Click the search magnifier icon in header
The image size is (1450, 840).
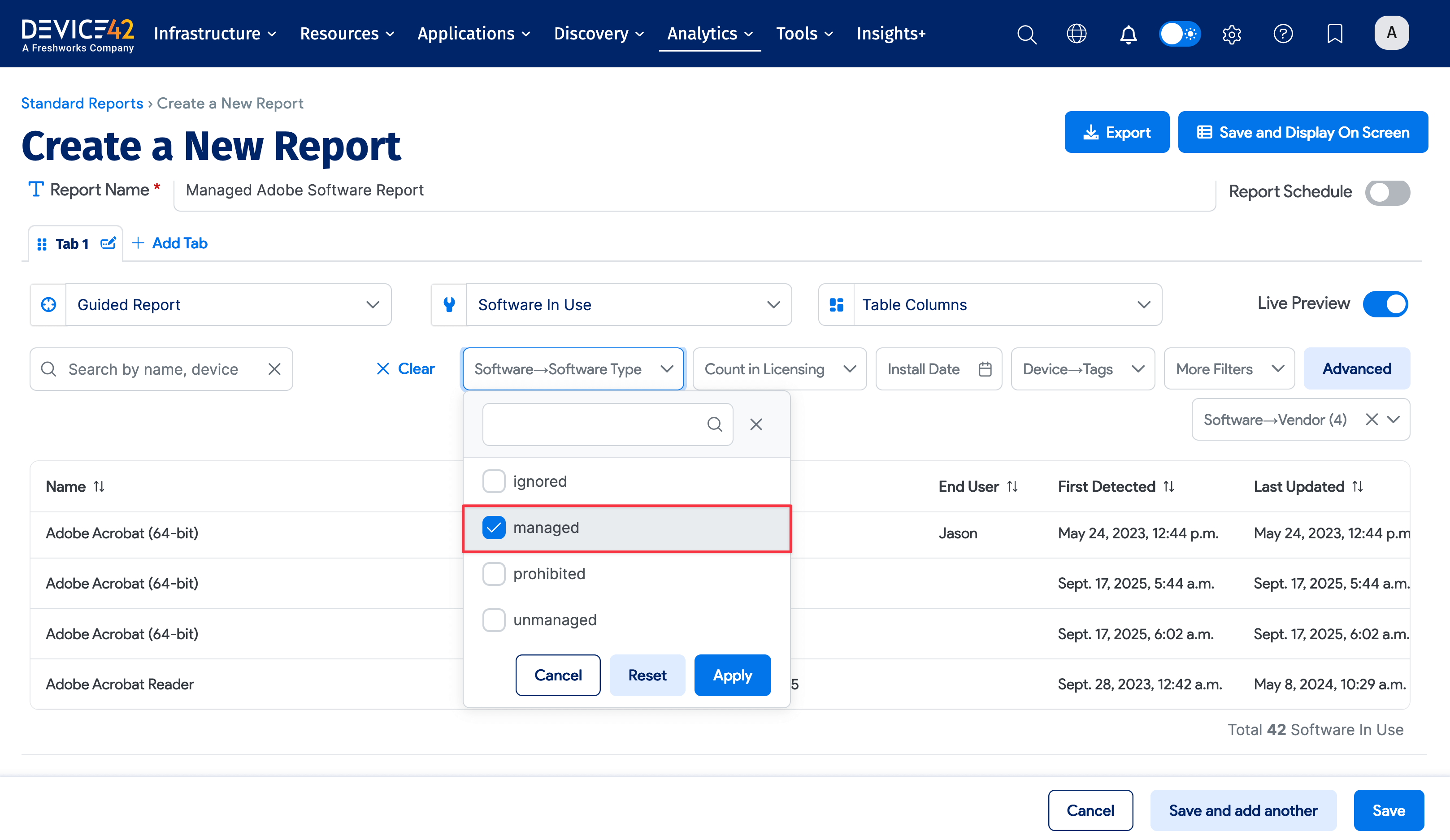[x=1026, y=34]
